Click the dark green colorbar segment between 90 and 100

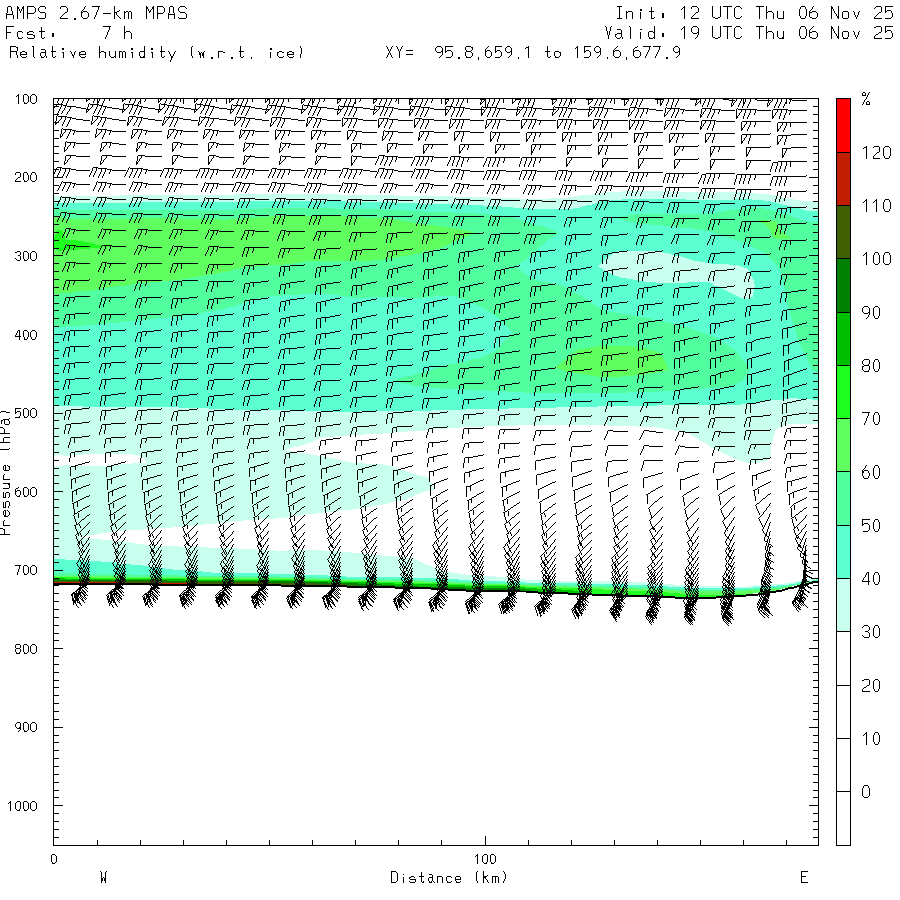(x=843, y=286)
